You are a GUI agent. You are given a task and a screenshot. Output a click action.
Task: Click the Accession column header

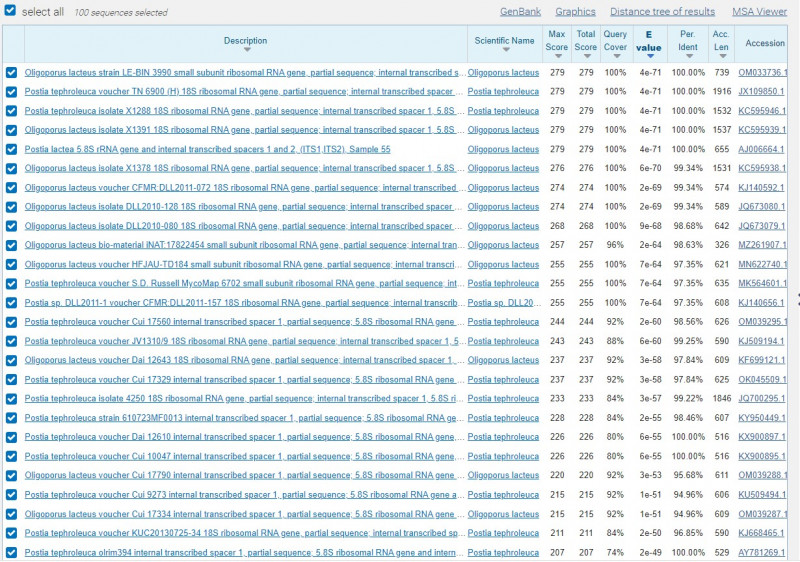(765, 43)
